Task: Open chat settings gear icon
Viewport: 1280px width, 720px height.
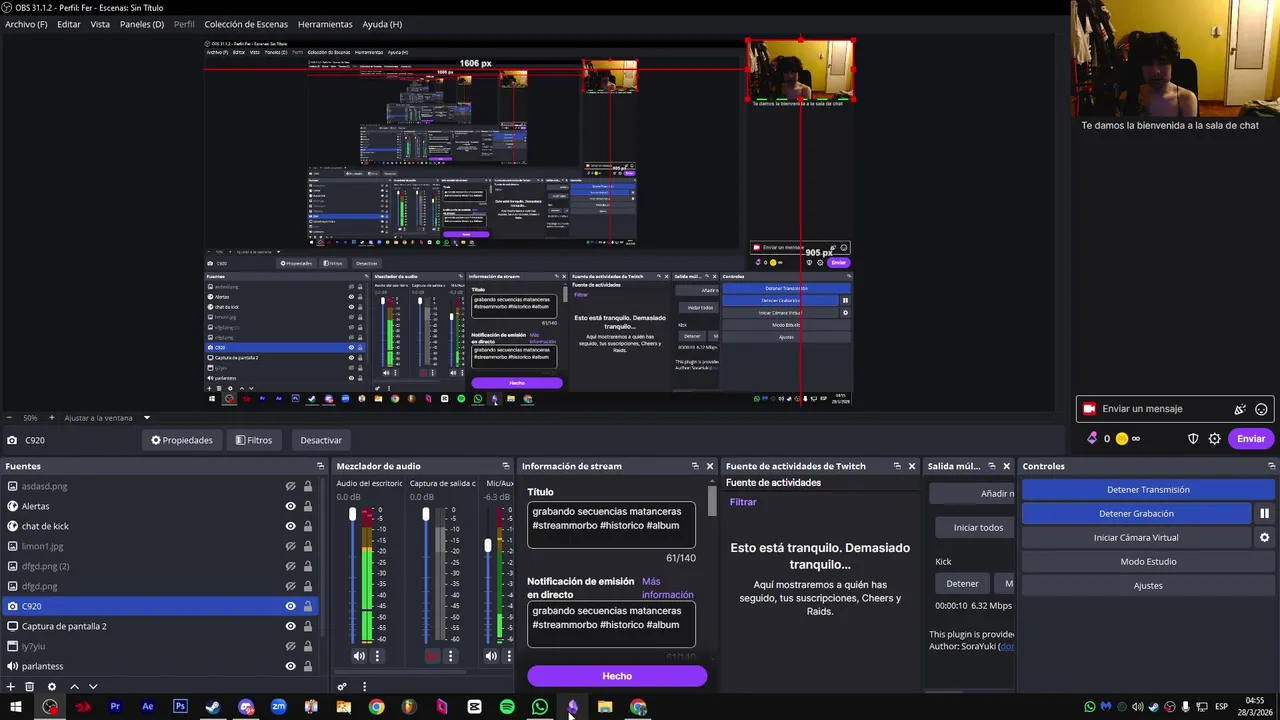Action: (1215, 438)
